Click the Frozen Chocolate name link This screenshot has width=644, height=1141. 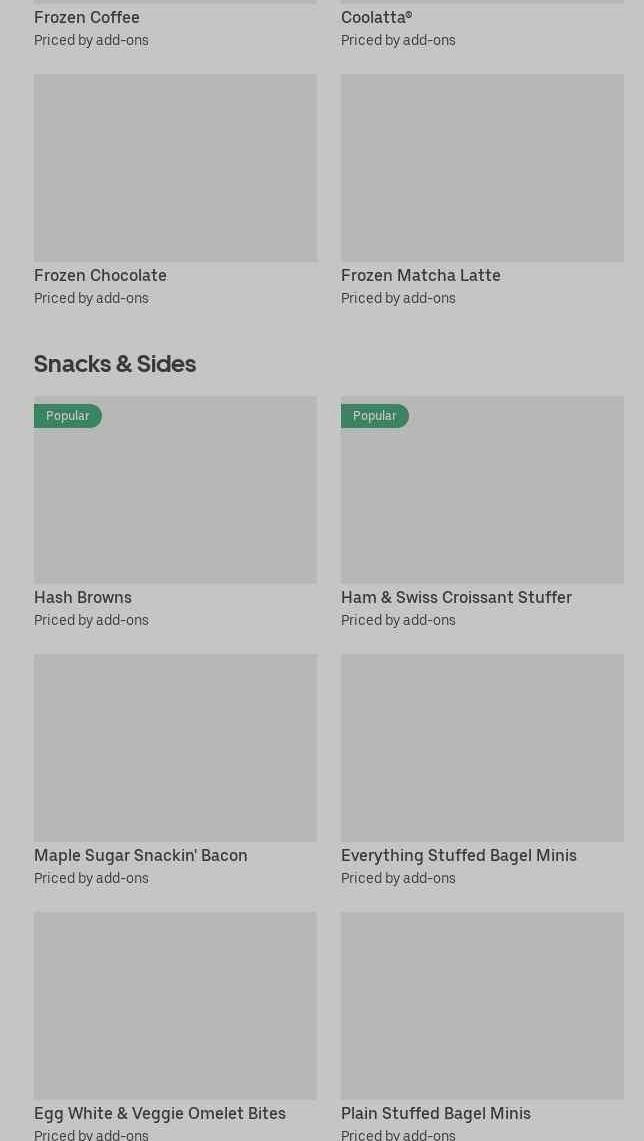point(100,275)
